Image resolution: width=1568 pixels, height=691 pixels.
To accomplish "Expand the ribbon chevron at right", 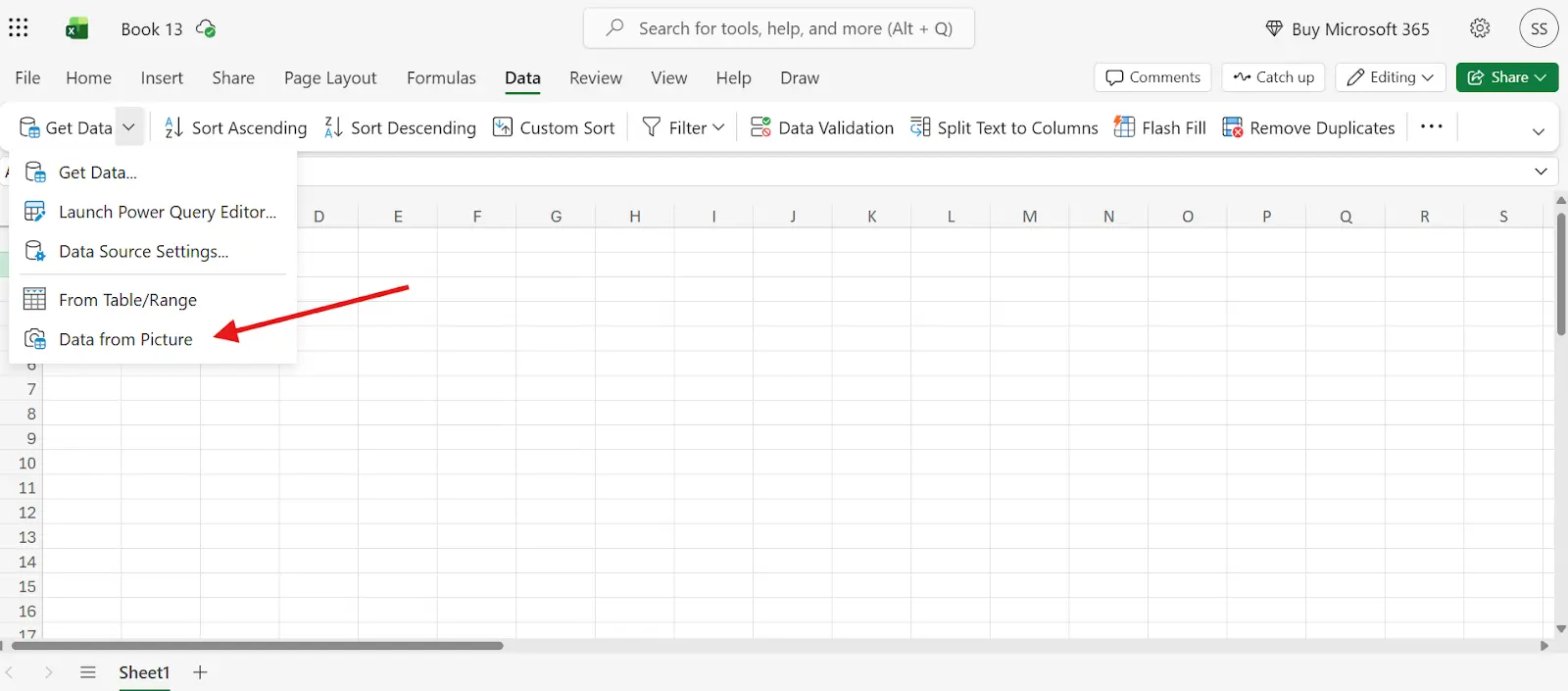I will (x=1539, y=130).
